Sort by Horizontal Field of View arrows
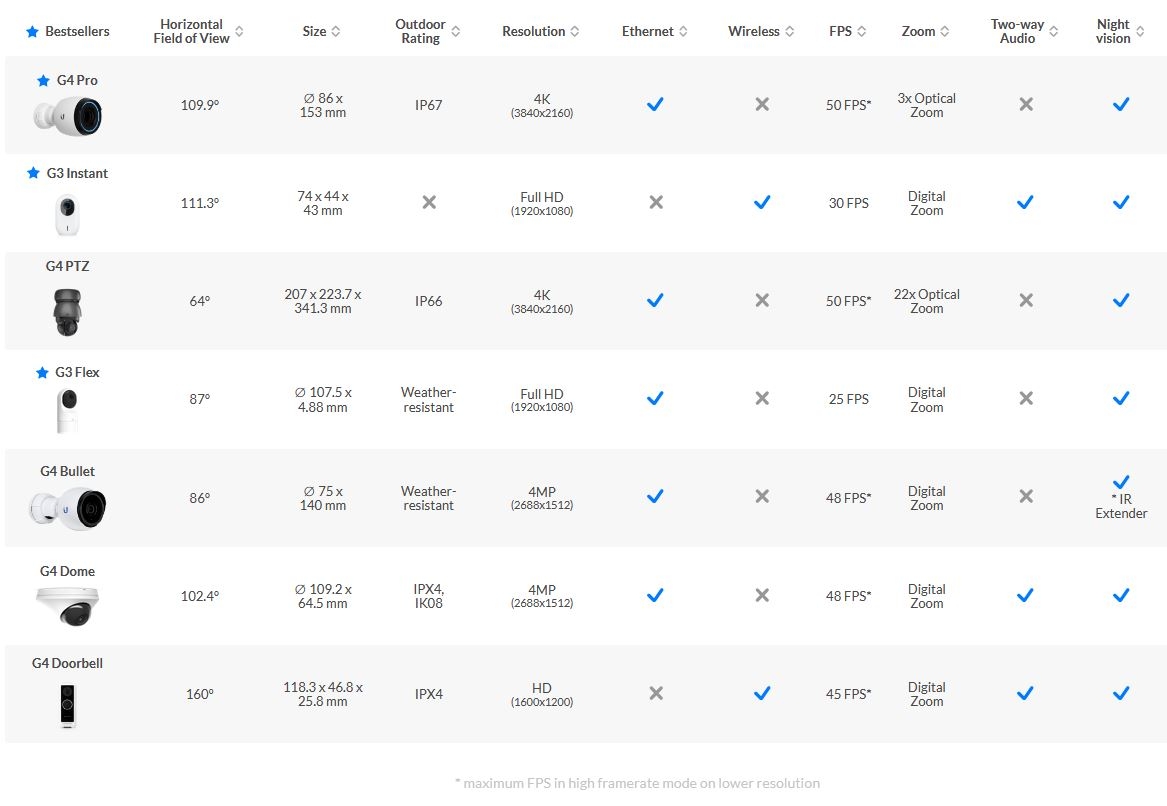The height and width of the screenshot is (806, 1167). [x=239, y=31]
